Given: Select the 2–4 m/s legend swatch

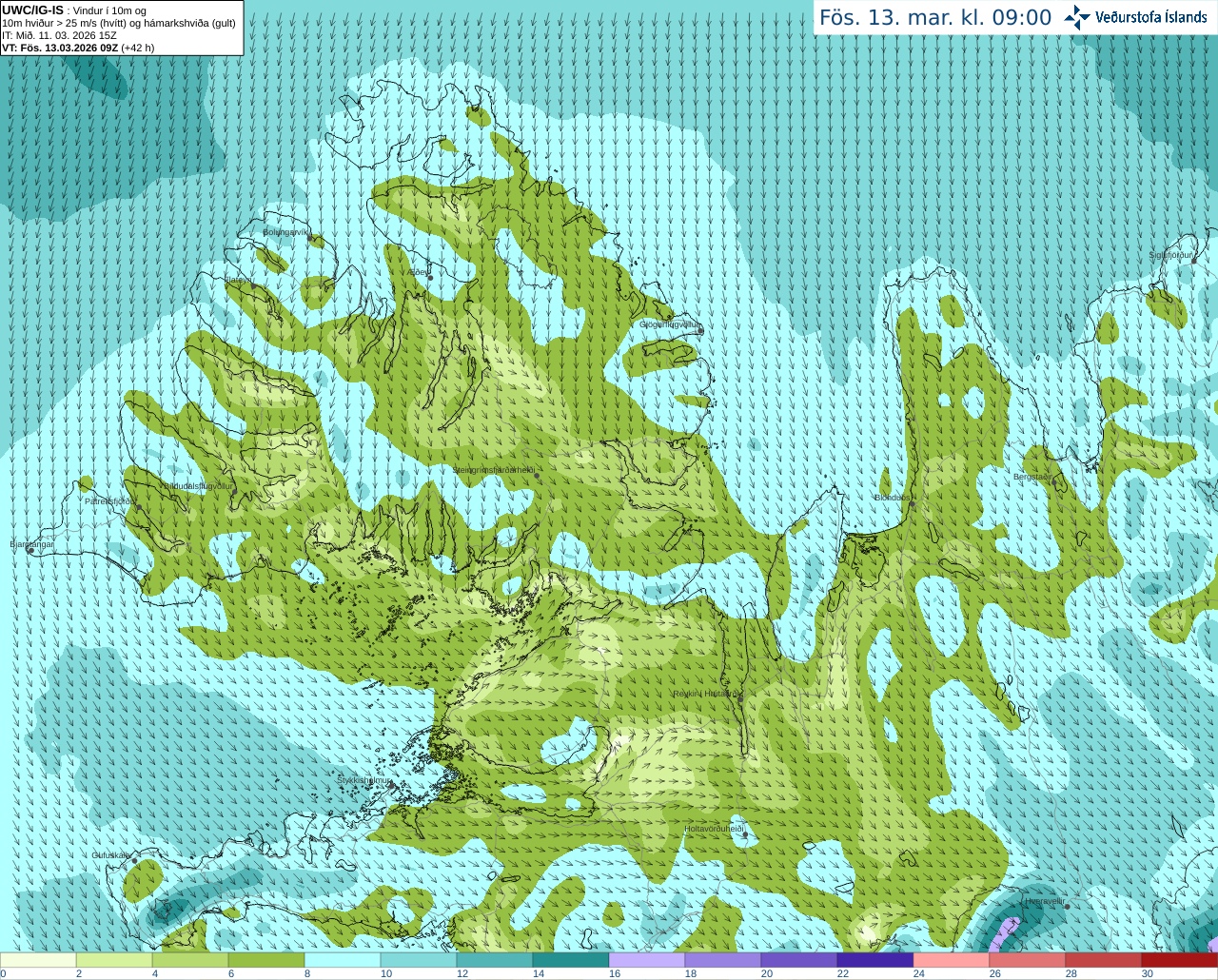Looking at the screenshot, I should coord(114,960).
